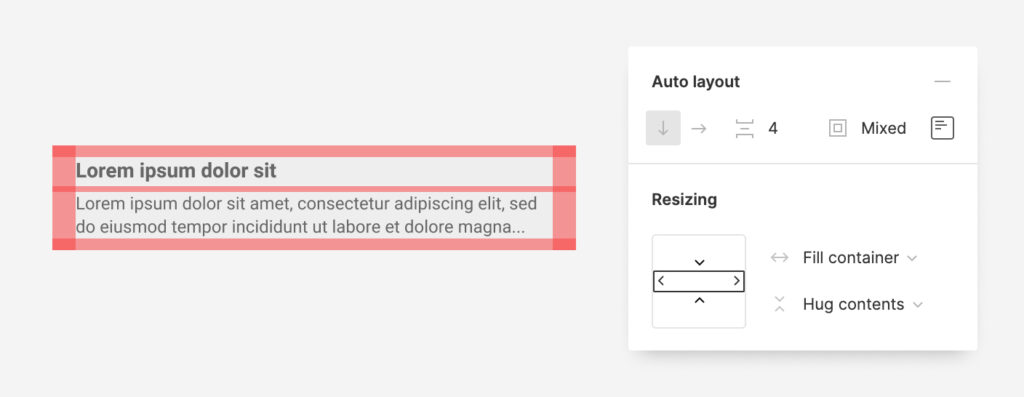
Task: Click the padding square icon
Action: coord(837,128)
